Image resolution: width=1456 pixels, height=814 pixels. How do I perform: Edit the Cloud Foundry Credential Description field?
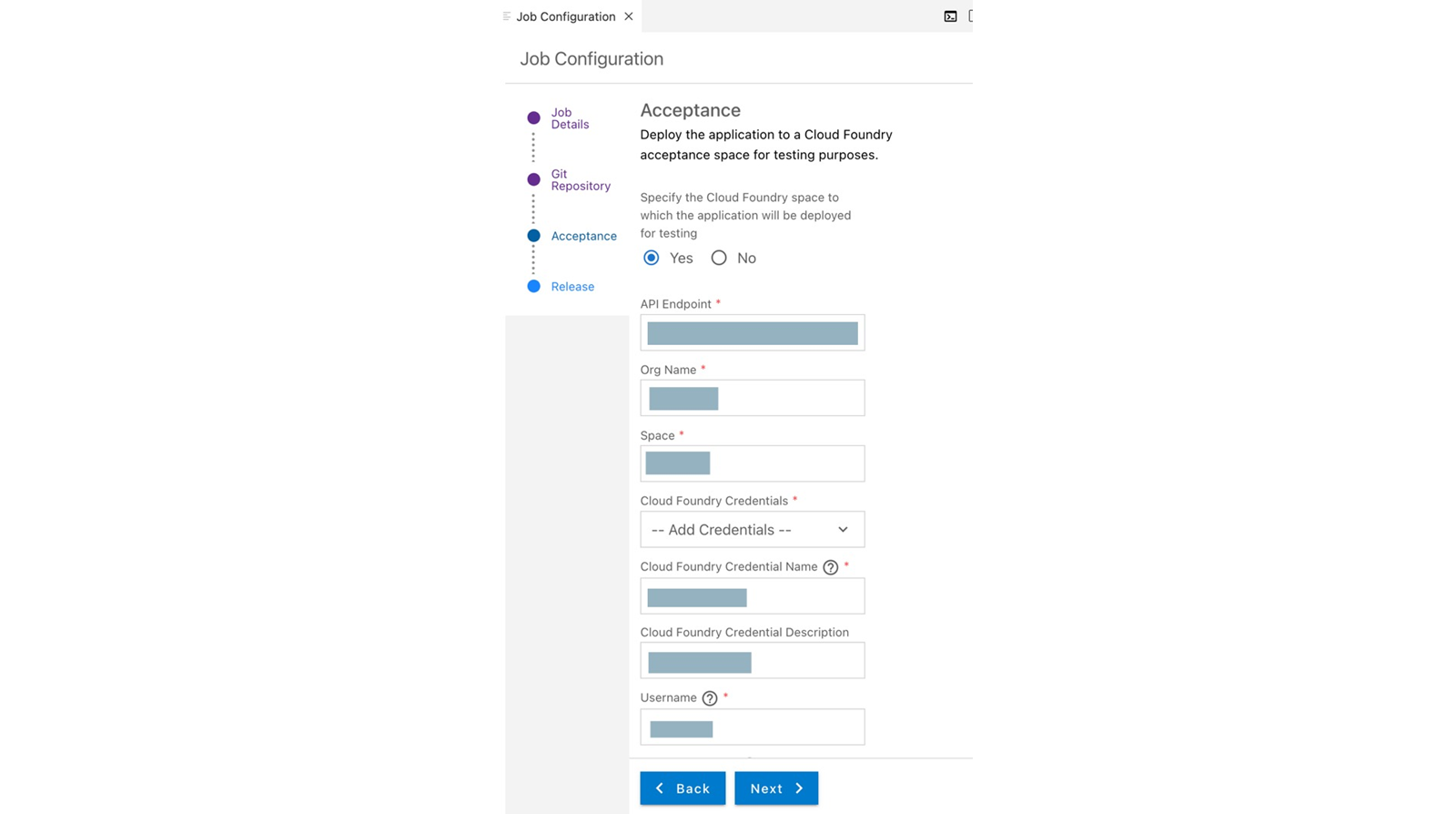(753, 661)
